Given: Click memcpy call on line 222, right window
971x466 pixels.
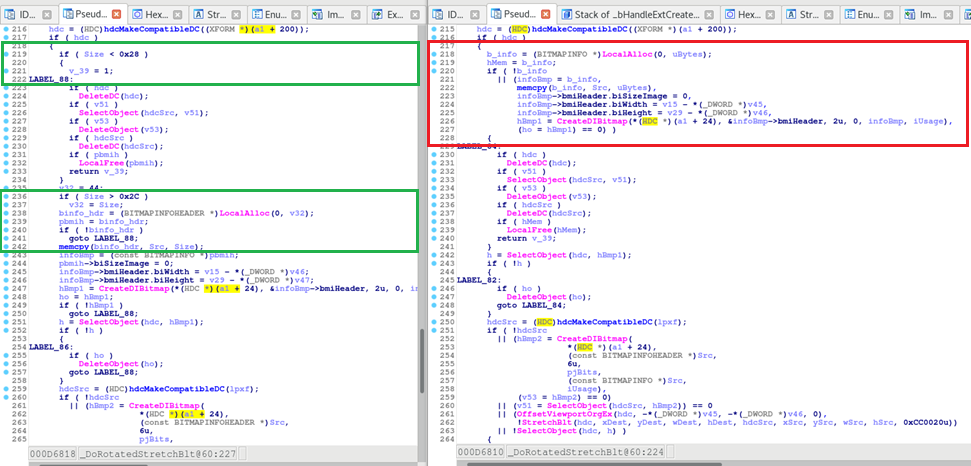Looking at the screenshot, I should tap(530, 88).
